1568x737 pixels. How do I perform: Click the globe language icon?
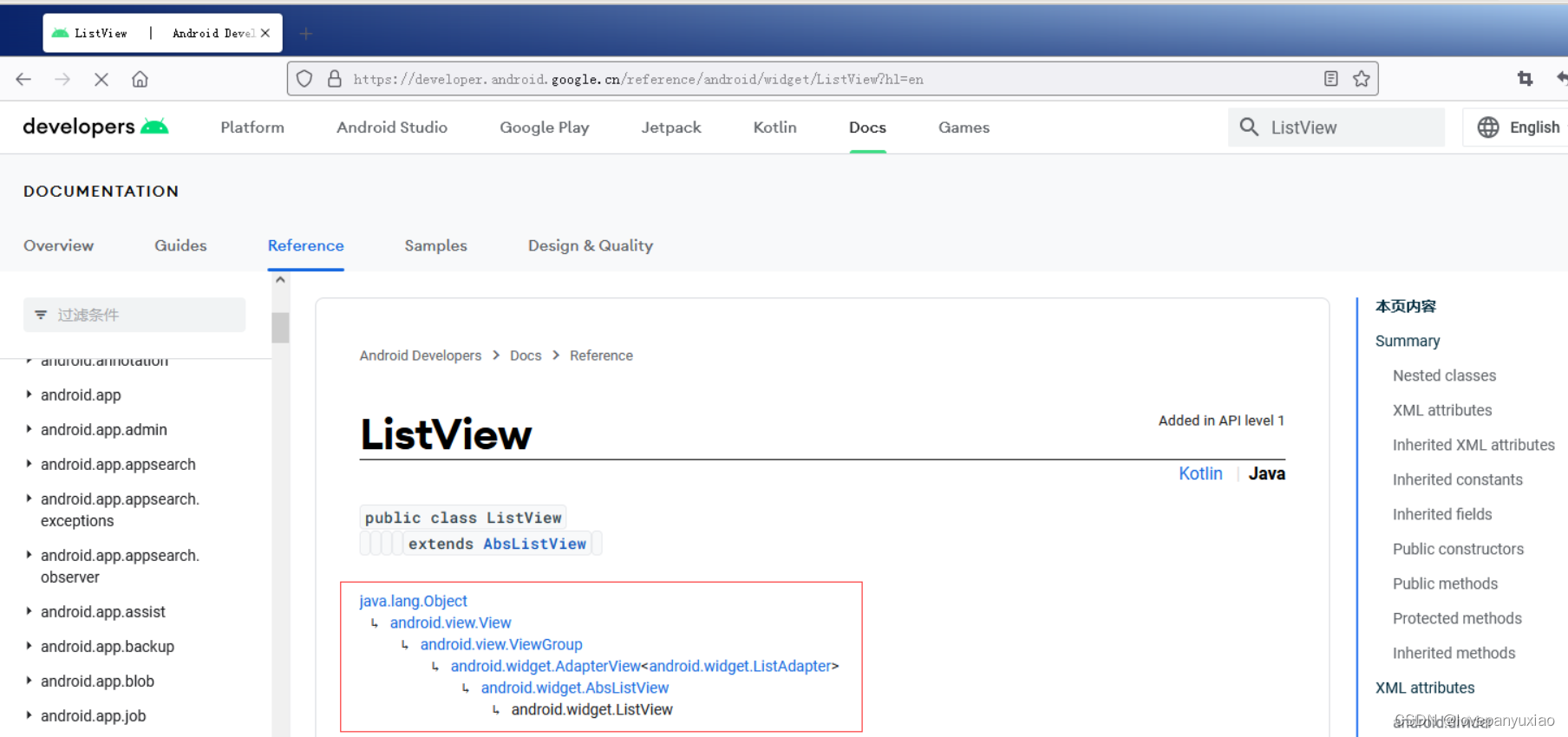click(1488, 127)
